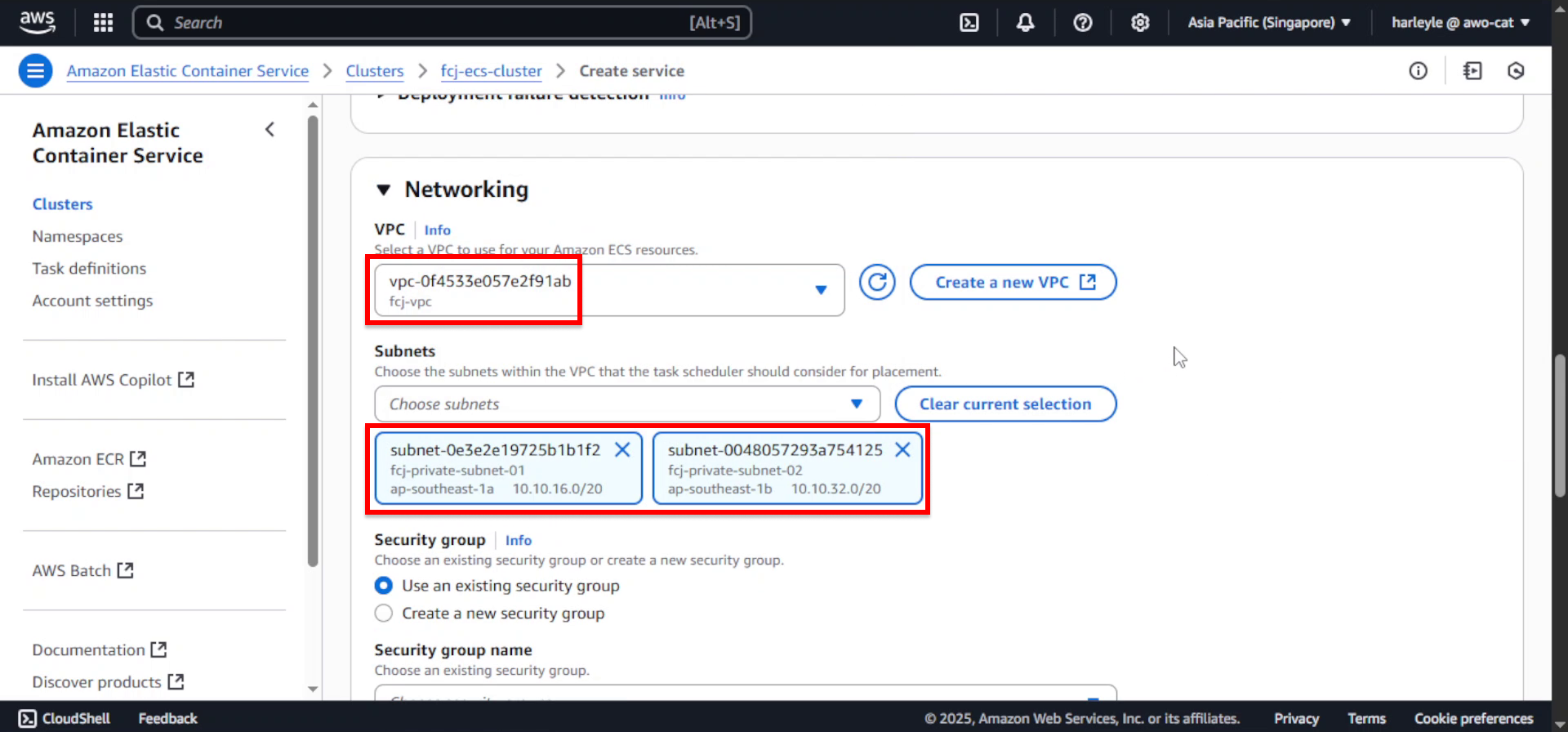Click Create a new VPC button
The height and width of the screenshot is (732, 1568).
(x=1013, y=282)
